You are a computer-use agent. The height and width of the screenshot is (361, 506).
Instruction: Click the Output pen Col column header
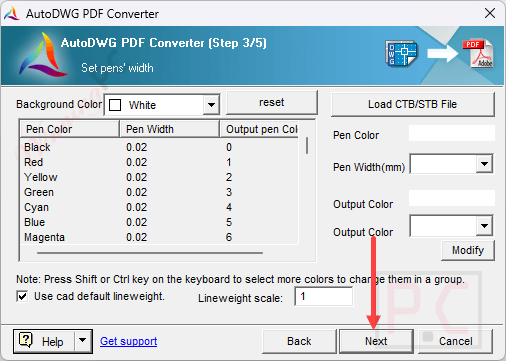(259, 129)
